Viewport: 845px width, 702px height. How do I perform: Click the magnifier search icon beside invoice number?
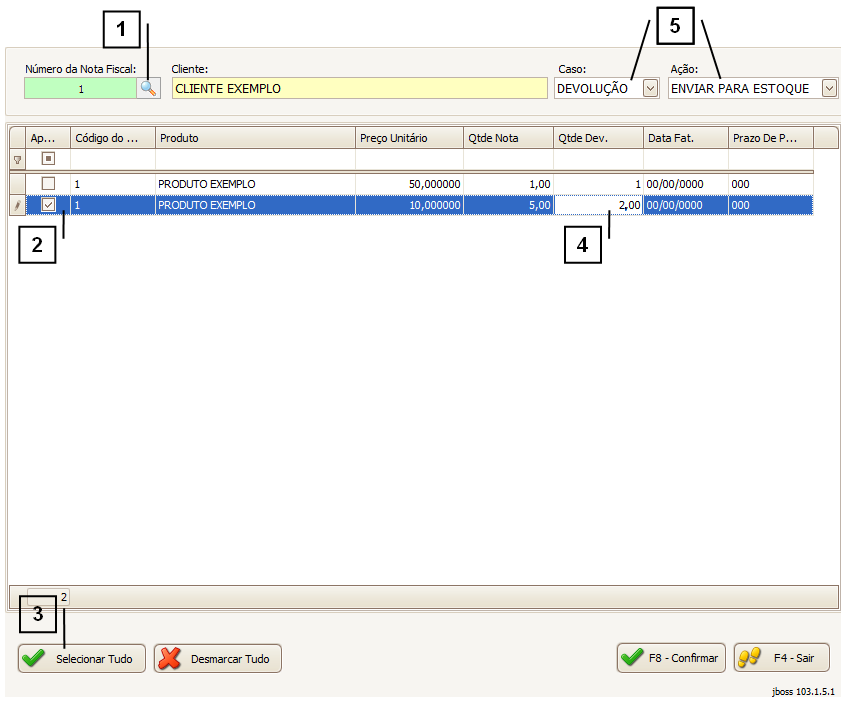click(148, 88)
